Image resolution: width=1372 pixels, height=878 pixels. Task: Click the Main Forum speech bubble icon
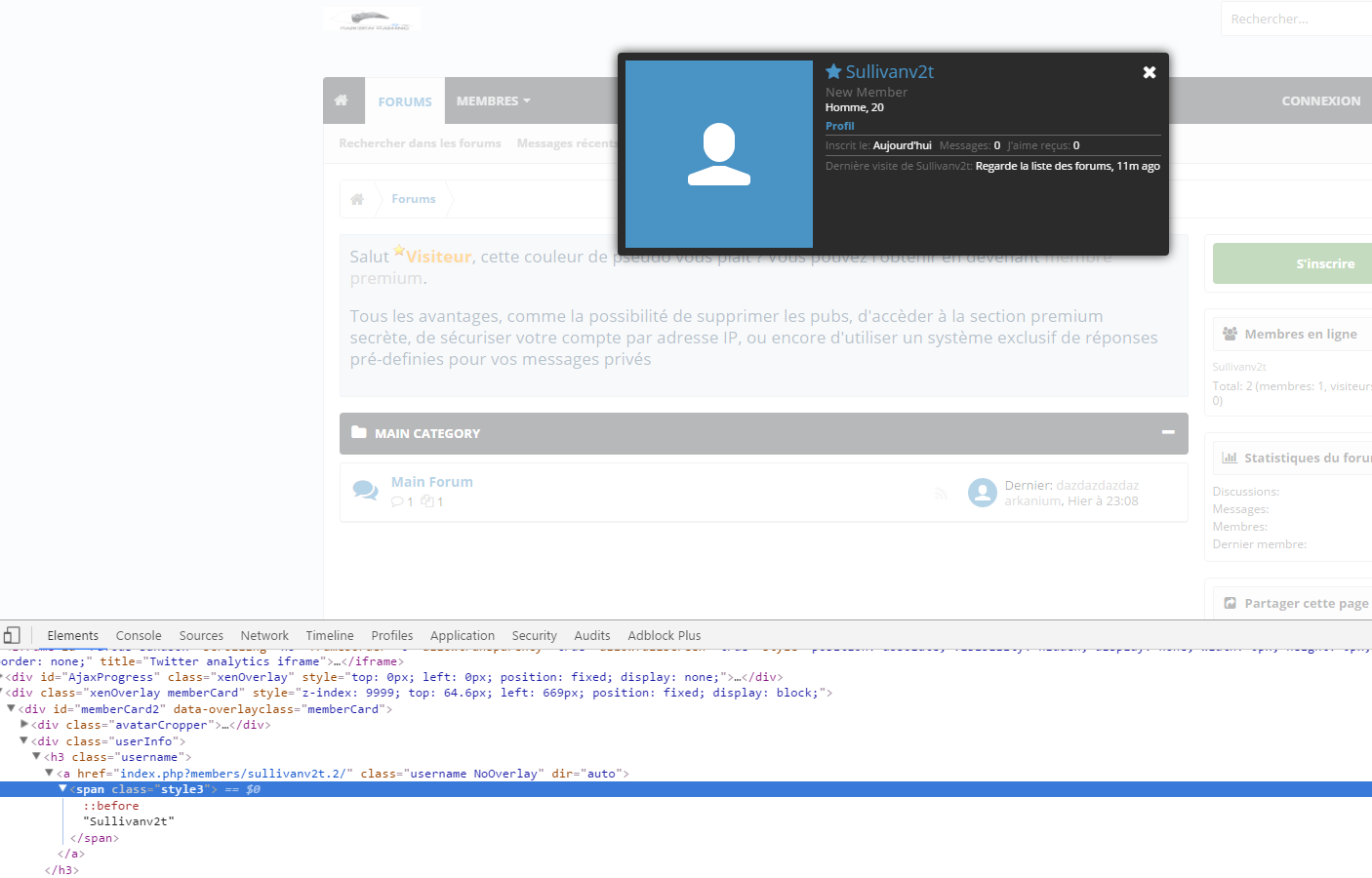point(365,491)
